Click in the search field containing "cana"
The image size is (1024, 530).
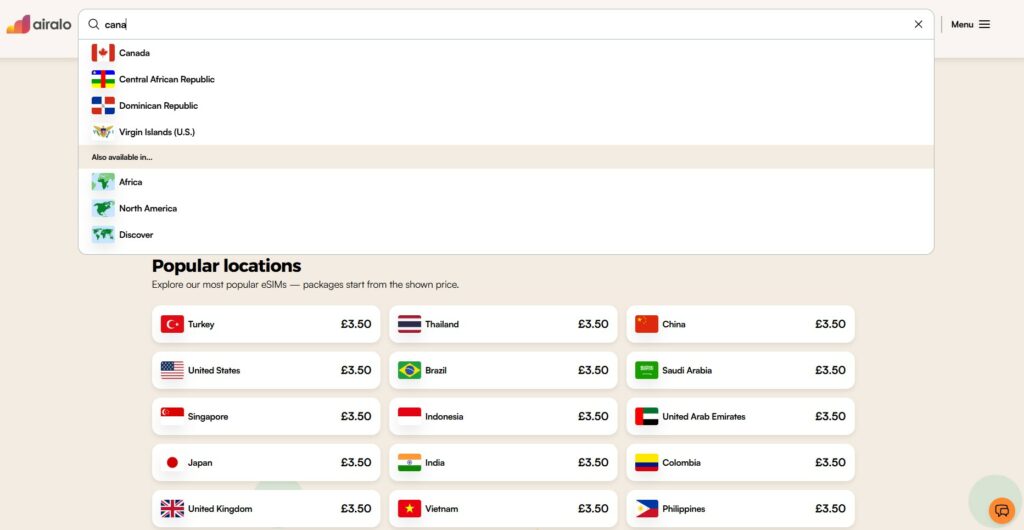[x=506, y=24]
